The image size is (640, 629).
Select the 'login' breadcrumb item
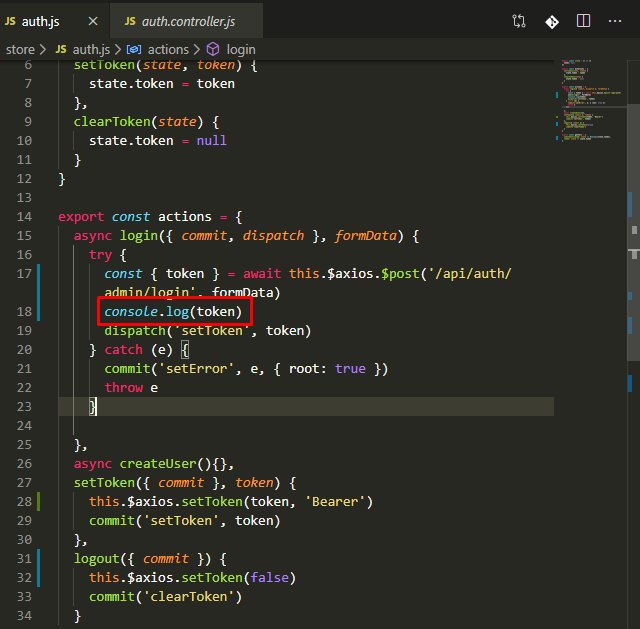241,50
